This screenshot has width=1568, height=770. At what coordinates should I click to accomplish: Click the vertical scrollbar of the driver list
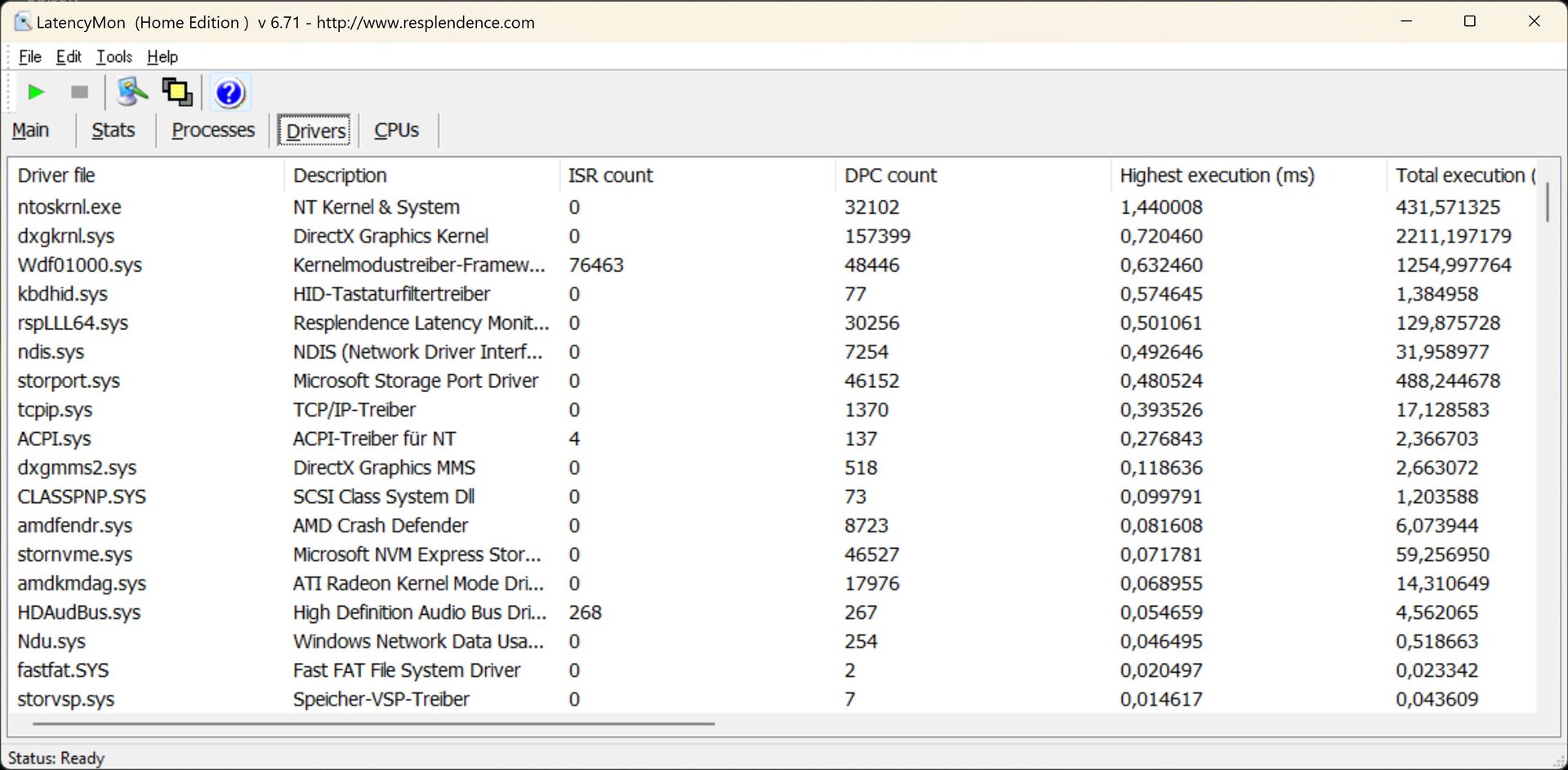coord(1547,203)
